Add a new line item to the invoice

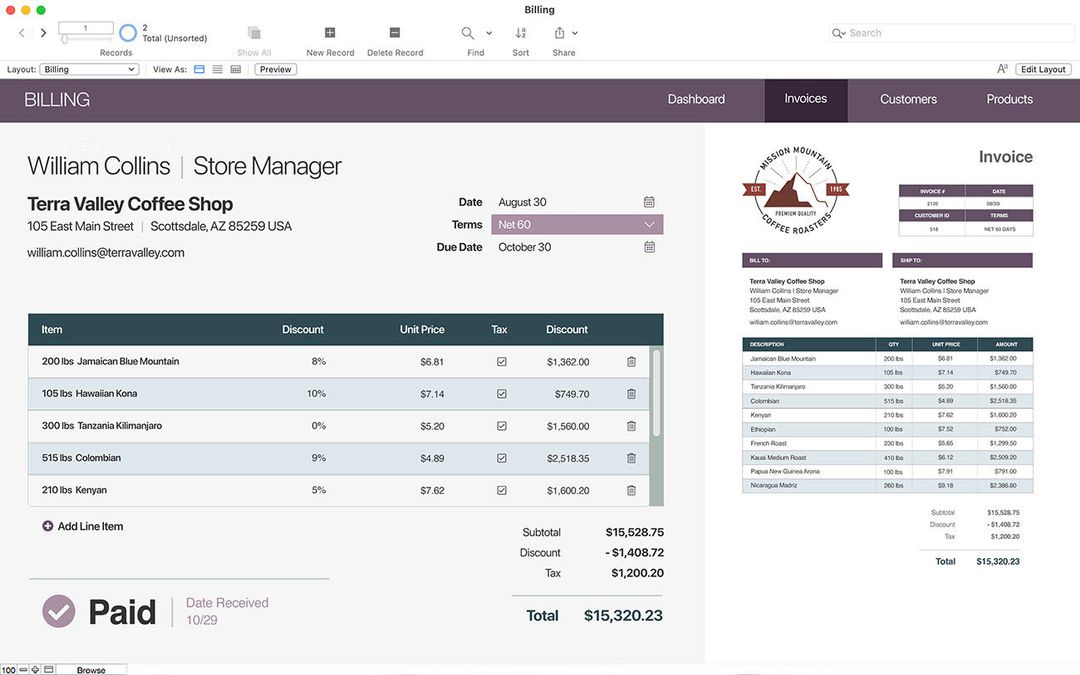pyautogui.click(x=82, y=525)
